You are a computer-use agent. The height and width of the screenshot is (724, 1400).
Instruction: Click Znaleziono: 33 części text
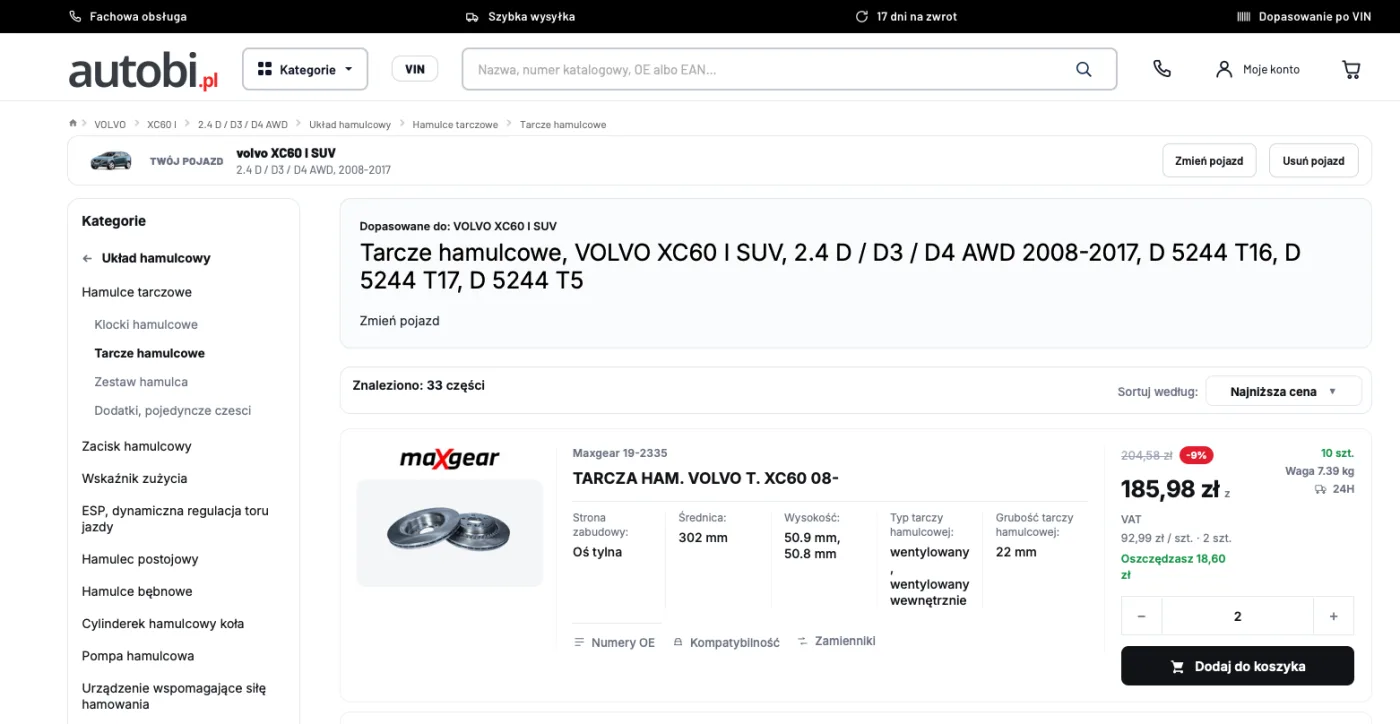point(419,385)
